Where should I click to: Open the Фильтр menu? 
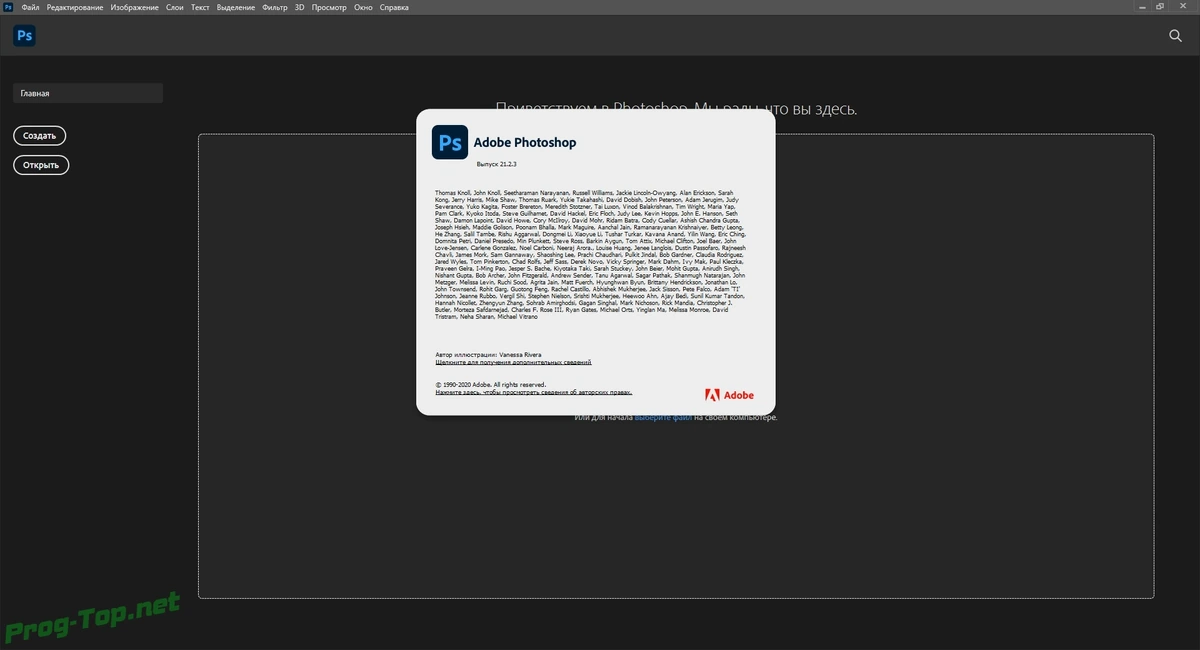[x=274, y=7]
